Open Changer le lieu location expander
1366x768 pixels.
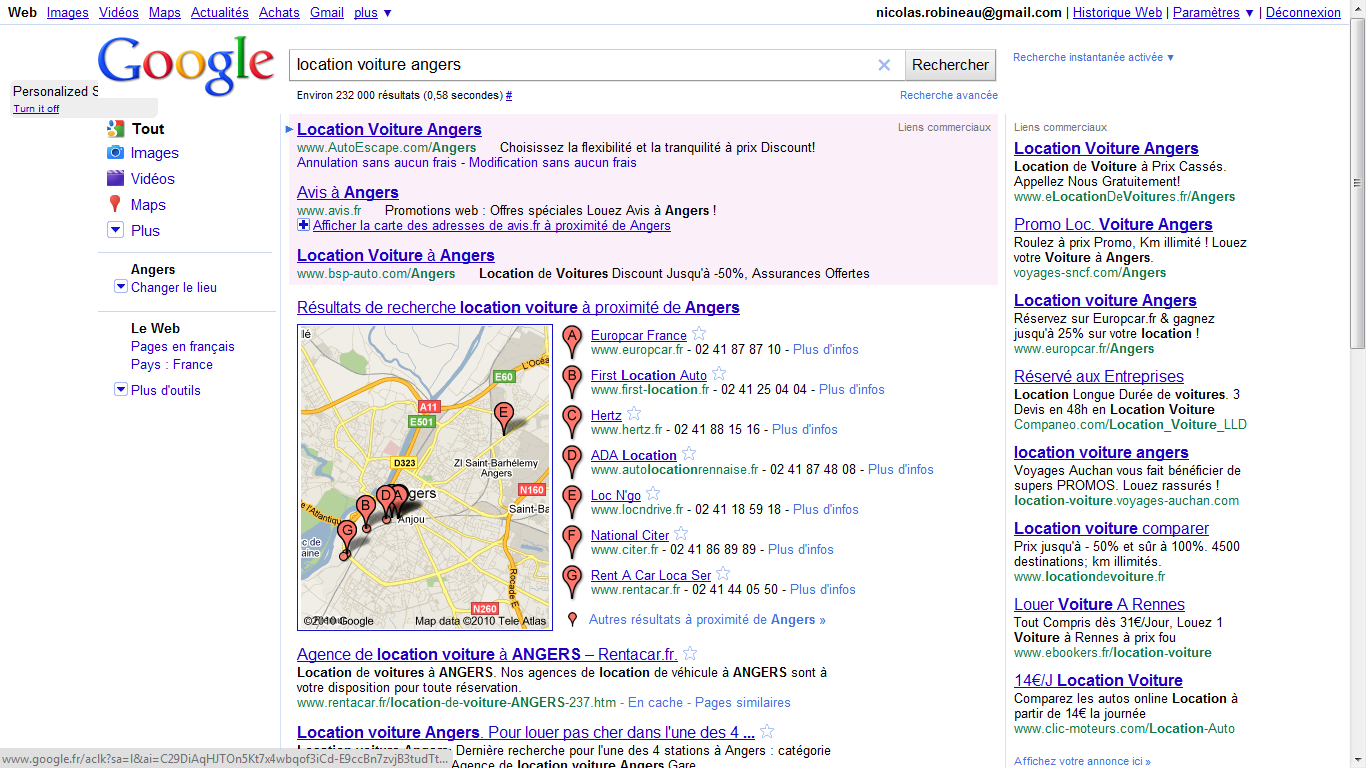[121, 288]
